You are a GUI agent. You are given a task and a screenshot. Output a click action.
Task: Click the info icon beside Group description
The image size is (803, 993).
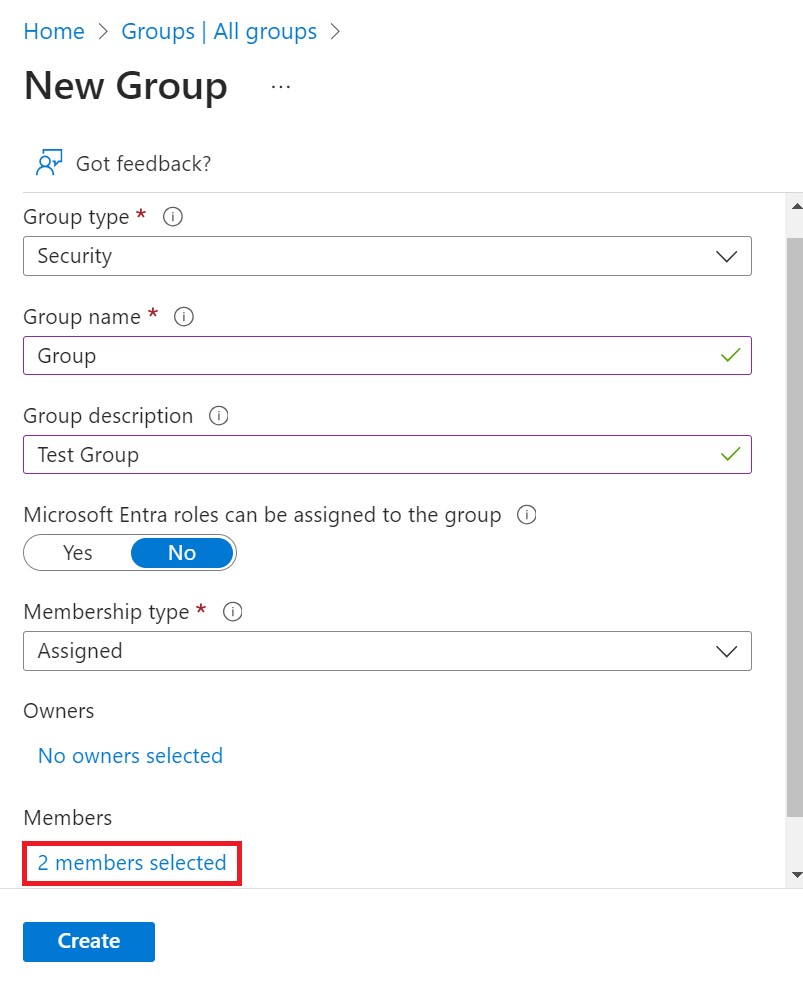219,416
